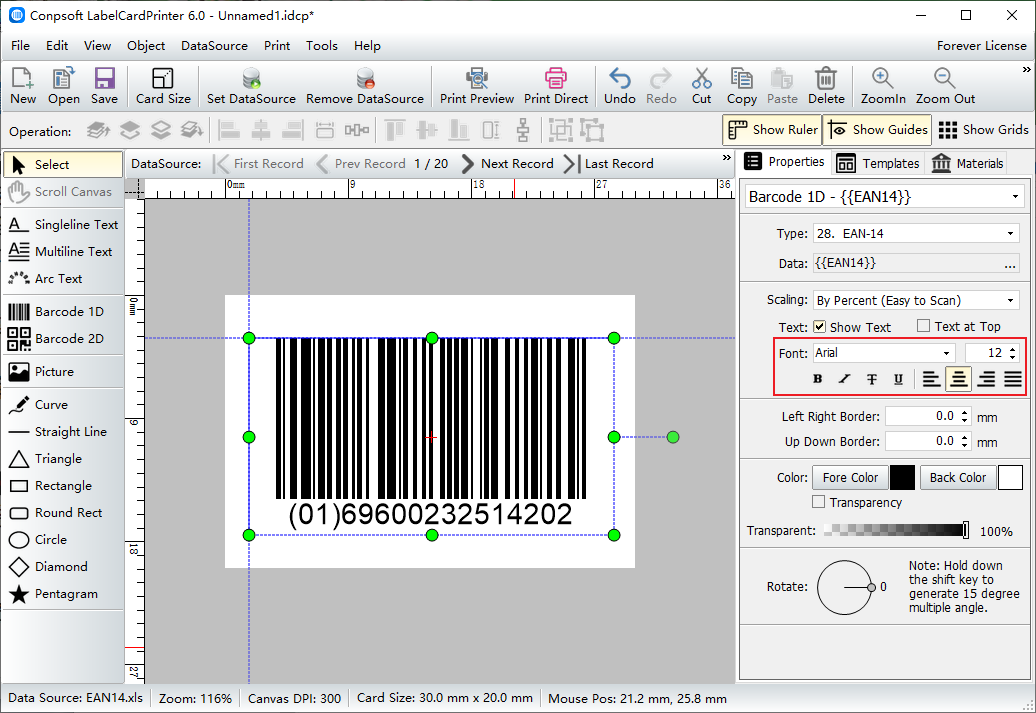
Task: Go to Next Record
Action: click(x=507, y=164)
